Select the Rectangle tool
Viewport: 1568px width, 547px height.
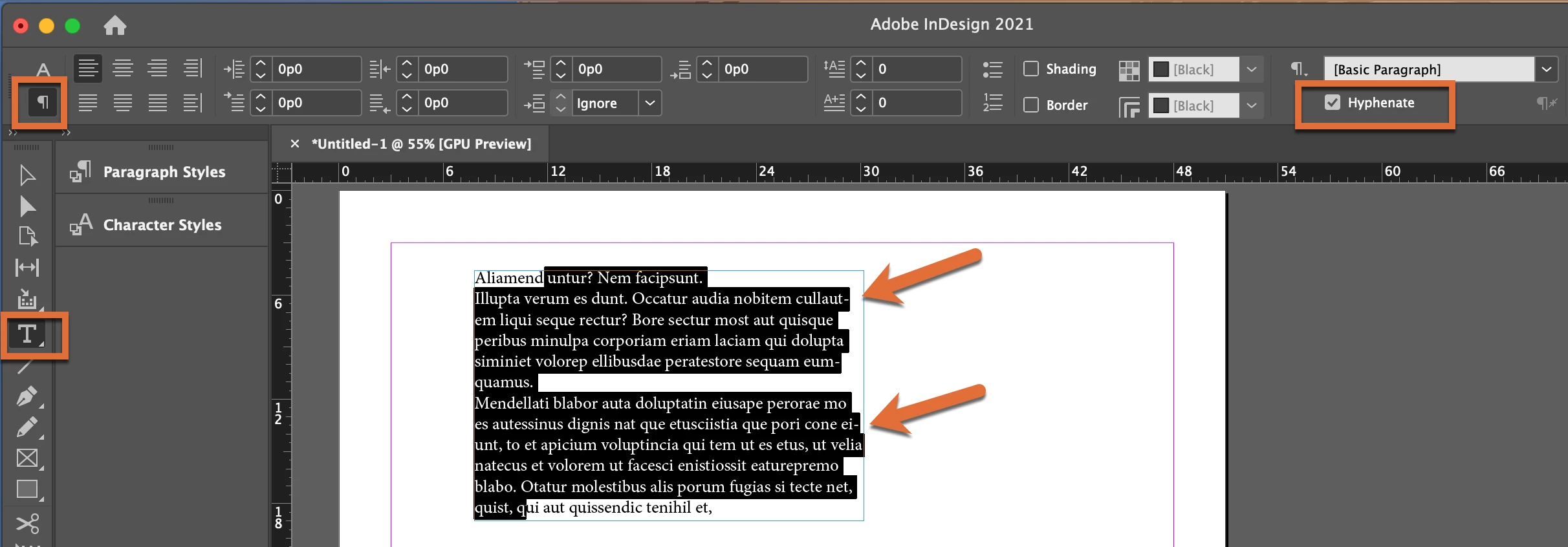click(27, 489)
